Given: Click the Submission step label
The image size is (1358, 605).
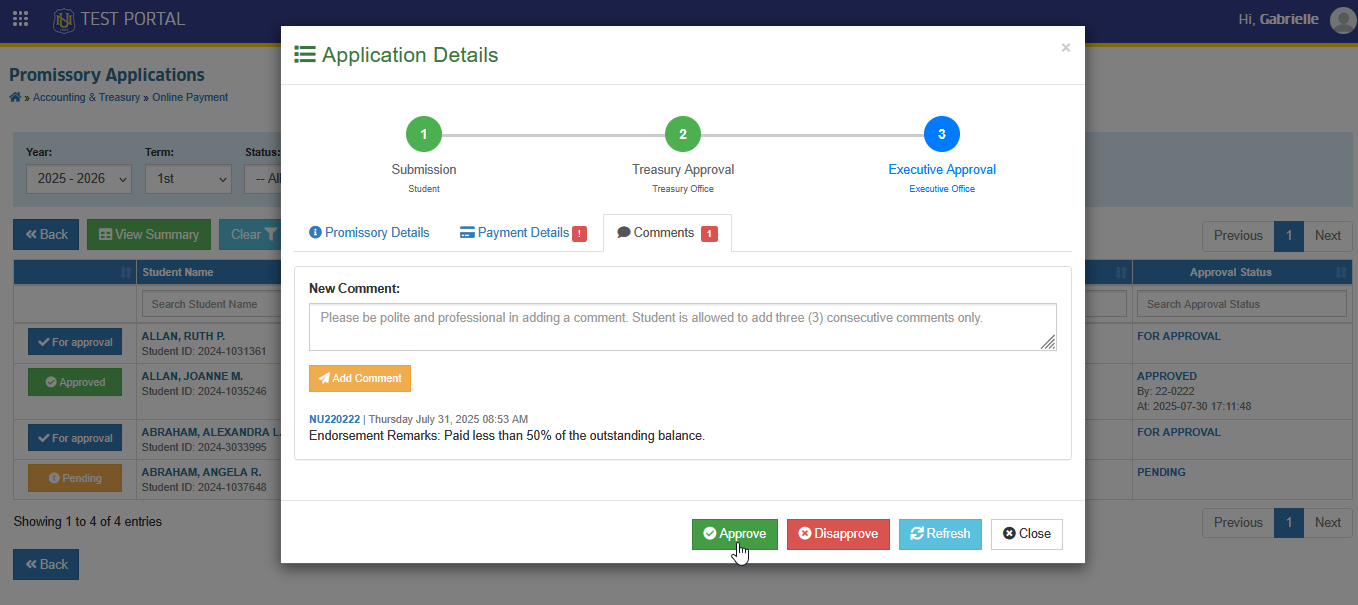Looking at the screenshot, I should [x=424, y=170].
